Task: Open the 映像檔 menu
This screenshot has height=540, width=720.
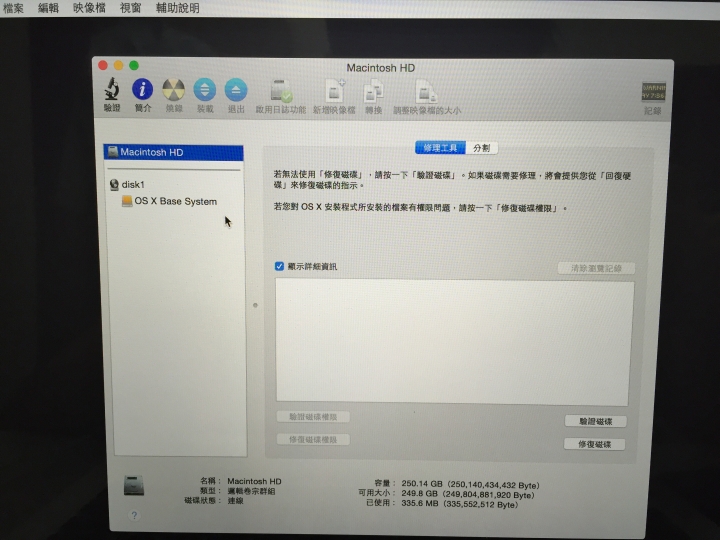Action: point(89,8)
